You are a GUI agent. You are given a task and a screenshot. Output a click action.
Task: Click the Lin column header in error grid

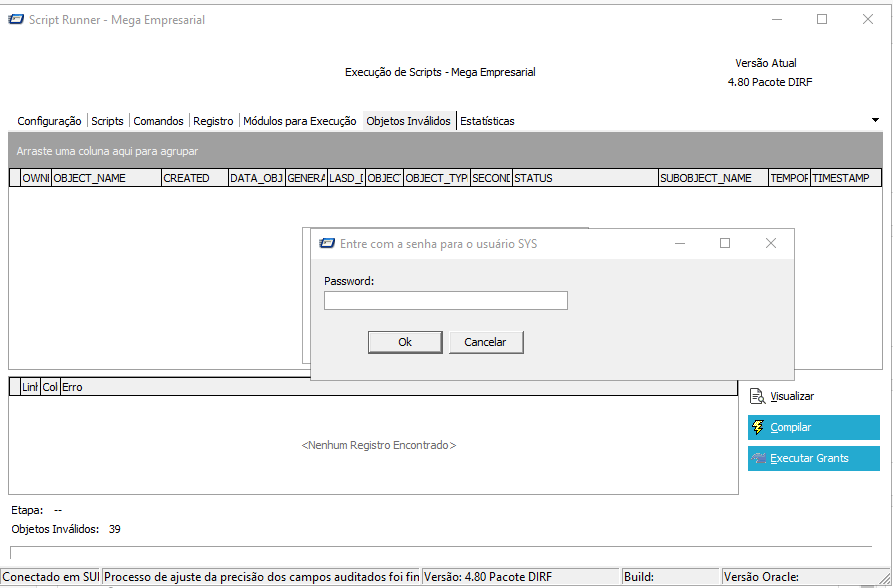30,387
